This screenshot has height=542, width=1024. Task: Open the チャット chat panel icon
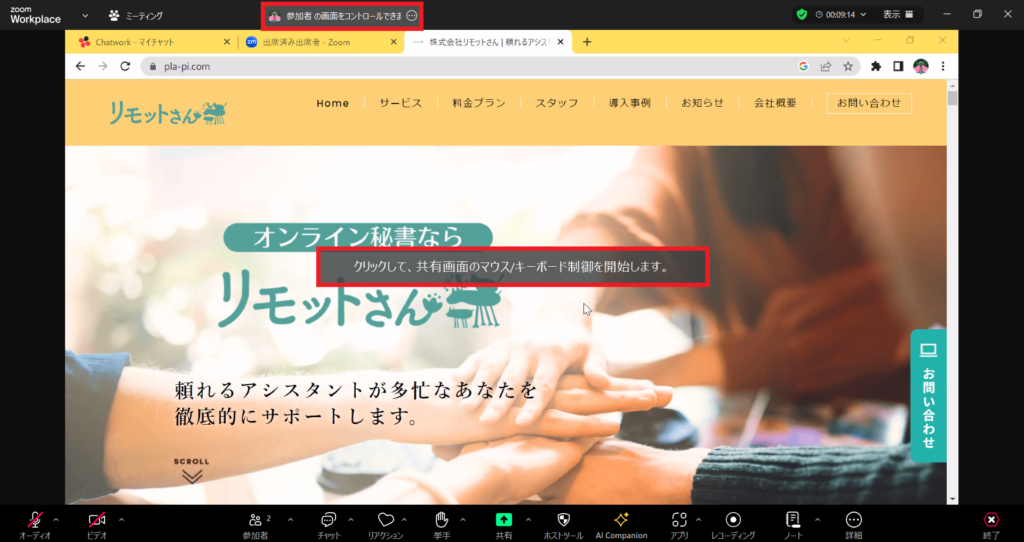pos(328,520)
